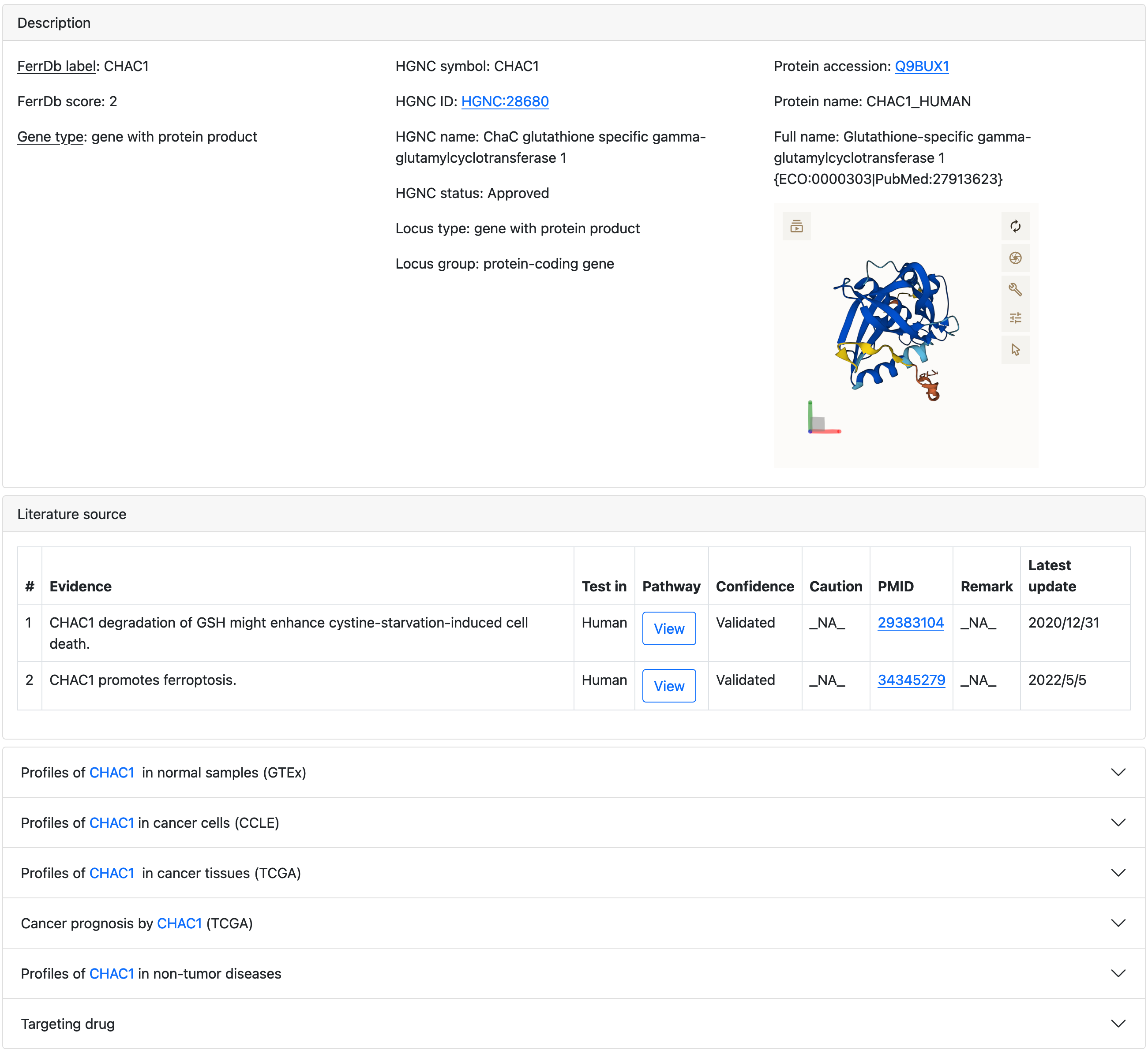Image resolution: width=1148 pixels, height=1054 pixels.
Task: Expand Cancer prognosis by CHAC1 (TCGA)
Action: (574, 923)
